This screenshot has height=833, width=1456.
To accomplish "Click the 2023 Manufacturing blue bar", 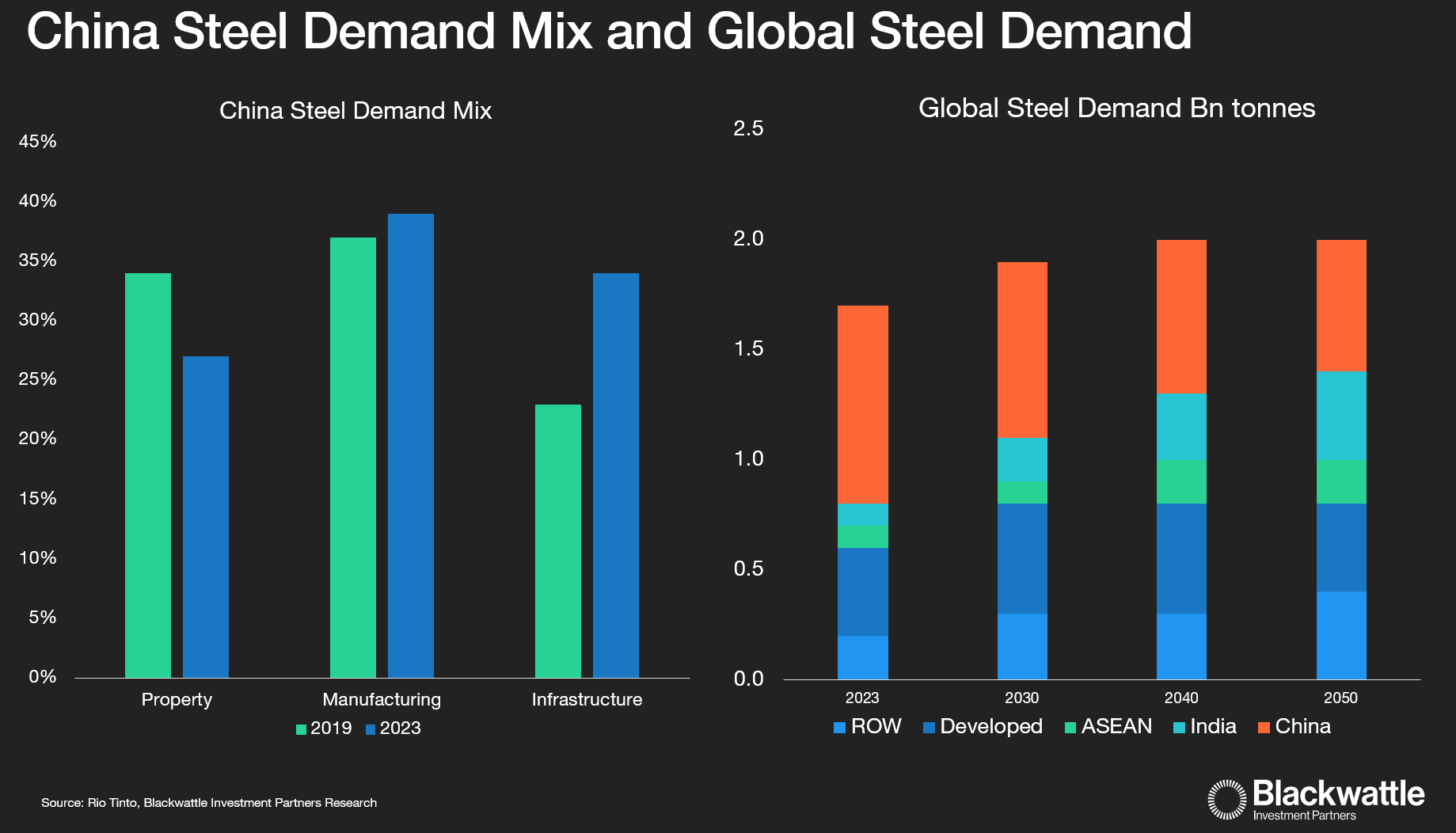I will 410,445.
